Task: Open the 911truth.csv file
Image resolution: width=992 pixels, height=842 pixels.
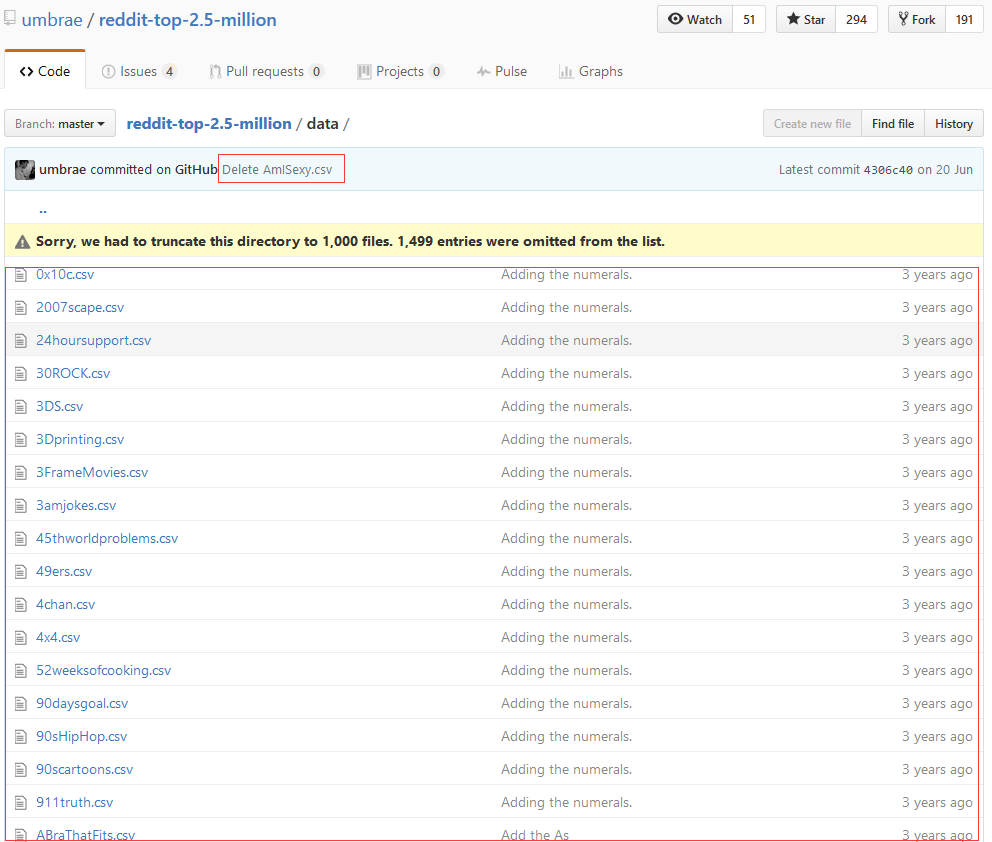Action: [75, 803]
